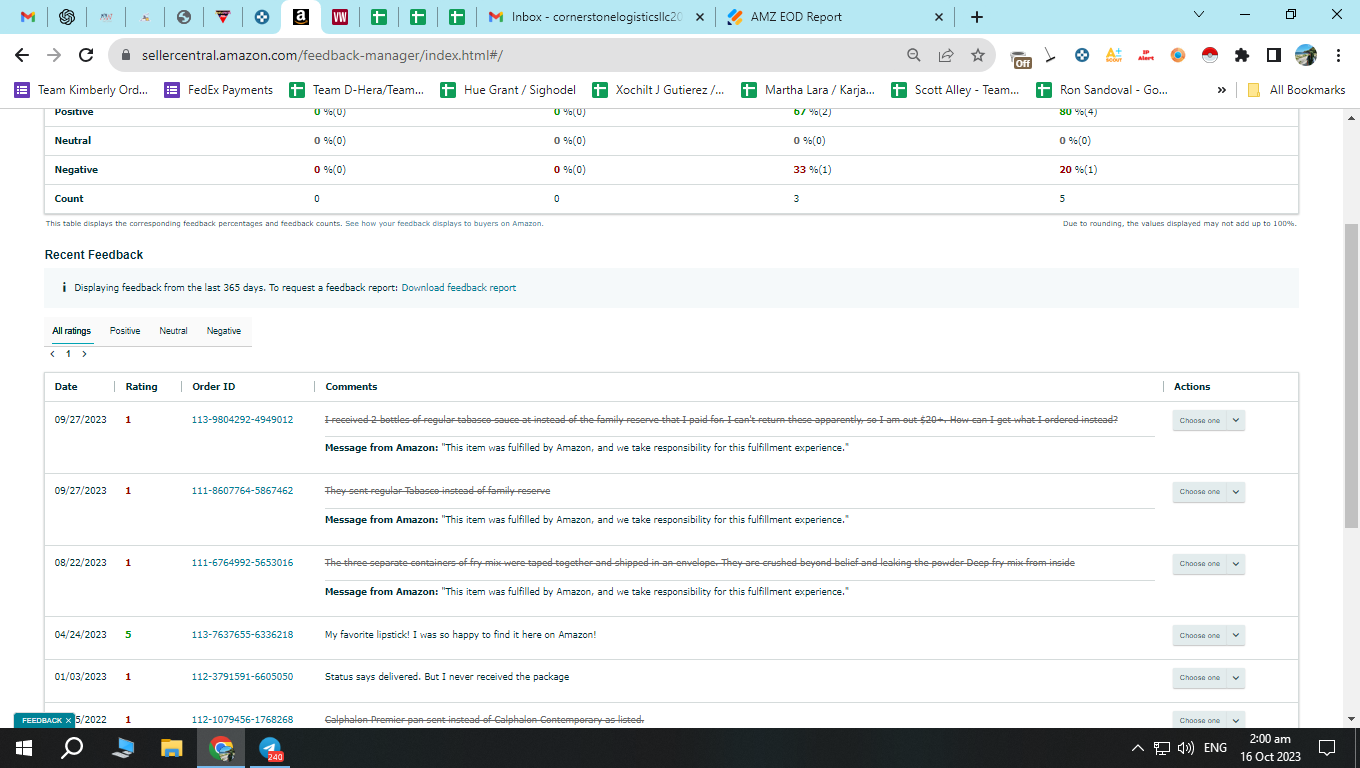Open Martha Lara / Karja... bookmark
Viewport: 1360px width, 768px height.
click(808, 90)
